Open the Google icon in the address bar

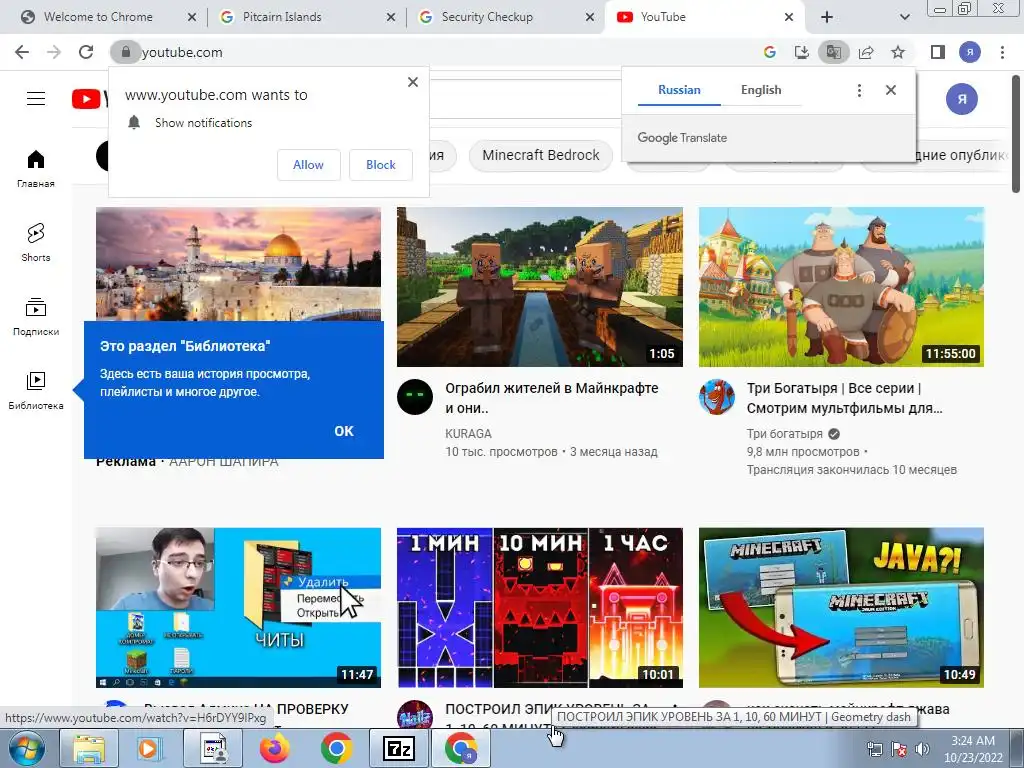770,52
